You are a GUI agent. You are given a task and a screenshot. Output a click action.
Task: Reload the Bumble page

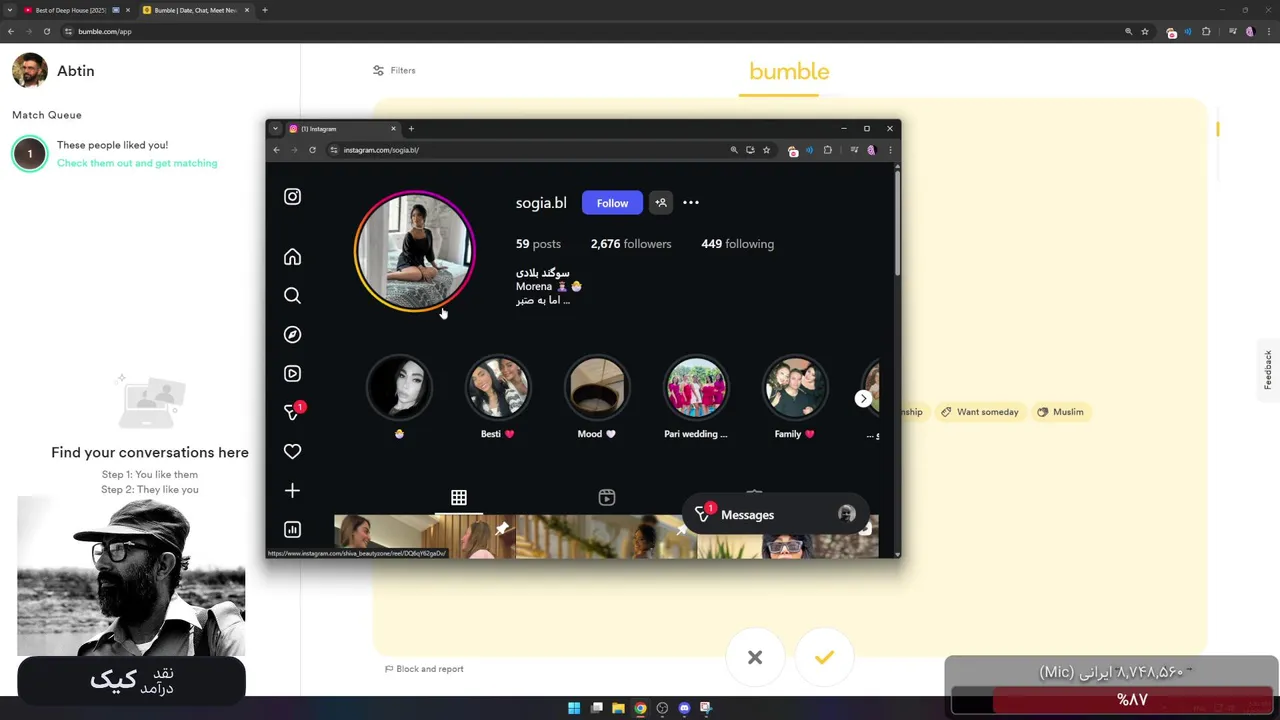[x=46, y=32]
